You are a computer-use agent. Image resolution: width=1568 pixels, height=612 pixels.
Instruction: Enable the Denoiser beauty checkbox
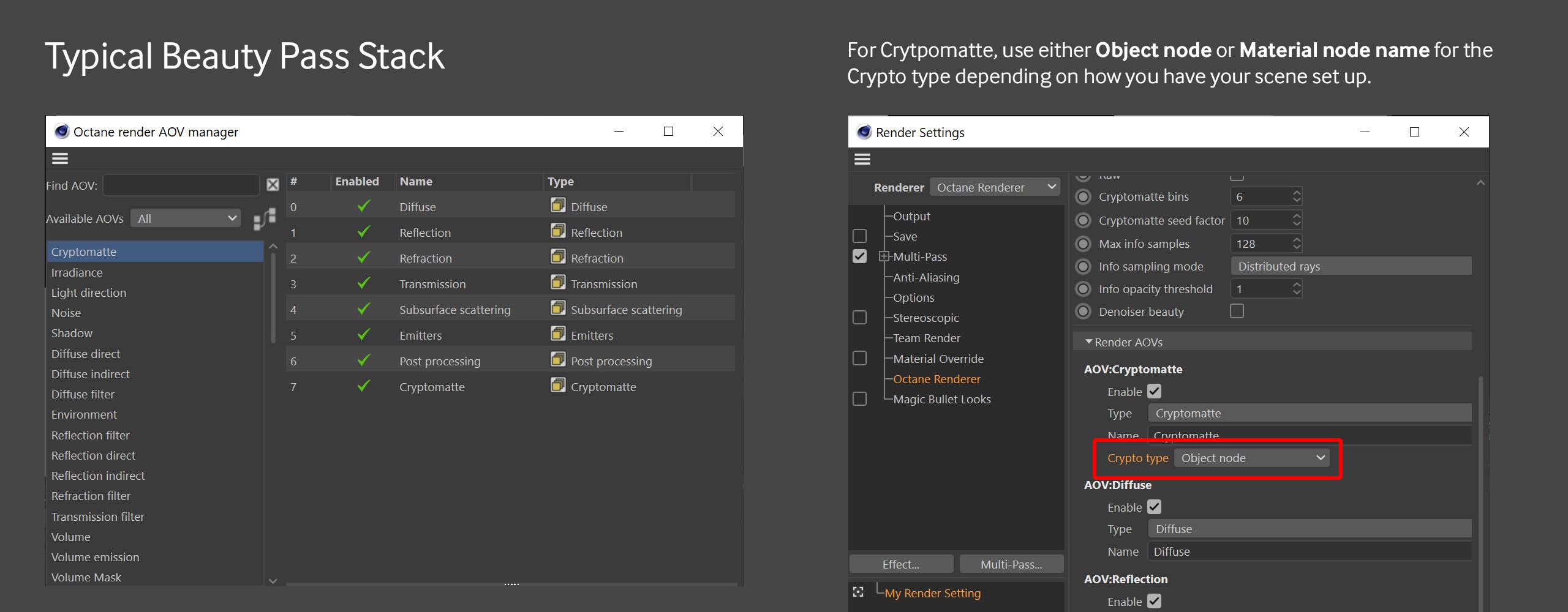(x=1237, y=312)
